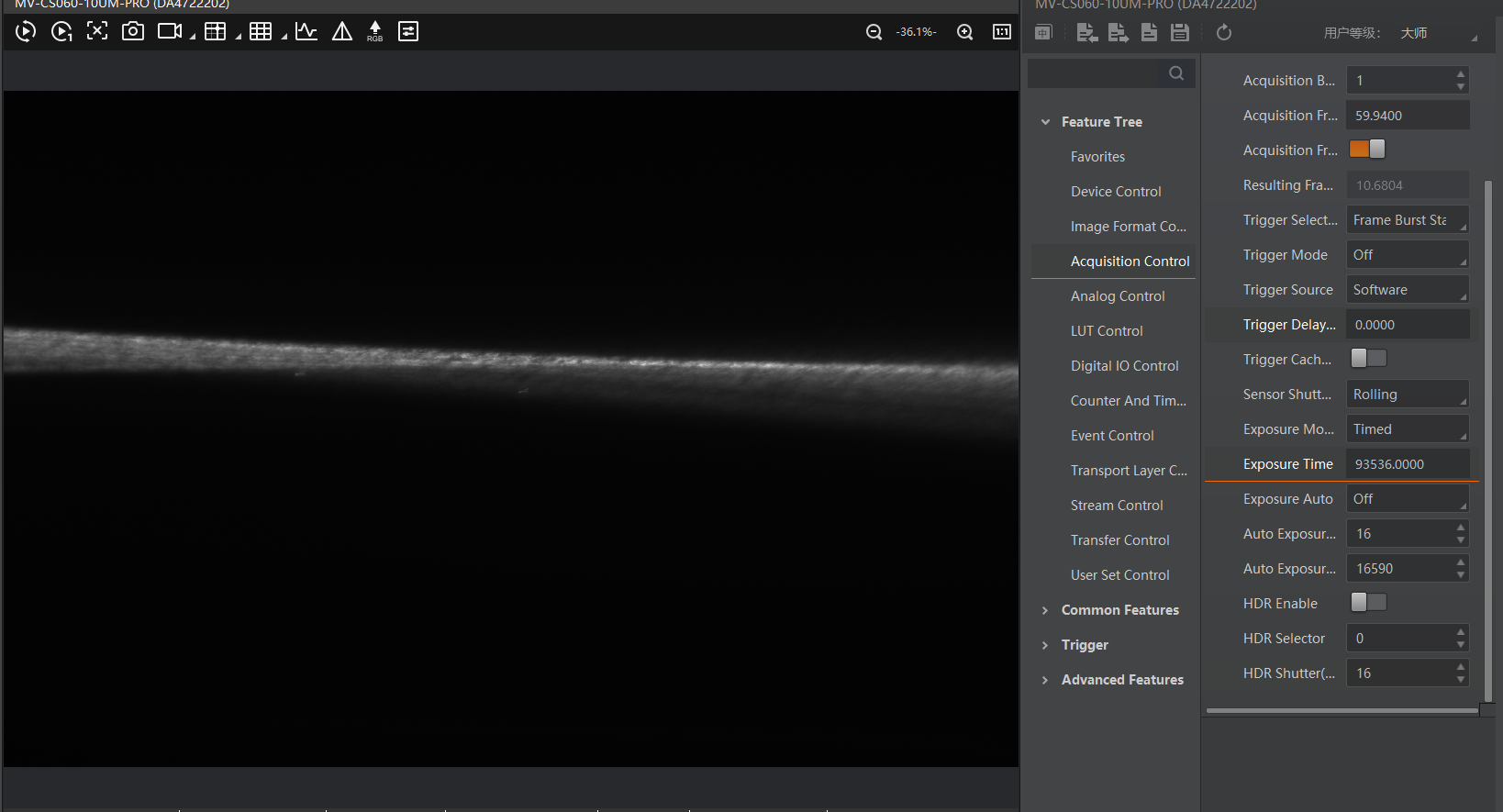Click the RGB upload arrow icon

pyautogui.click(x=374, y=31)
